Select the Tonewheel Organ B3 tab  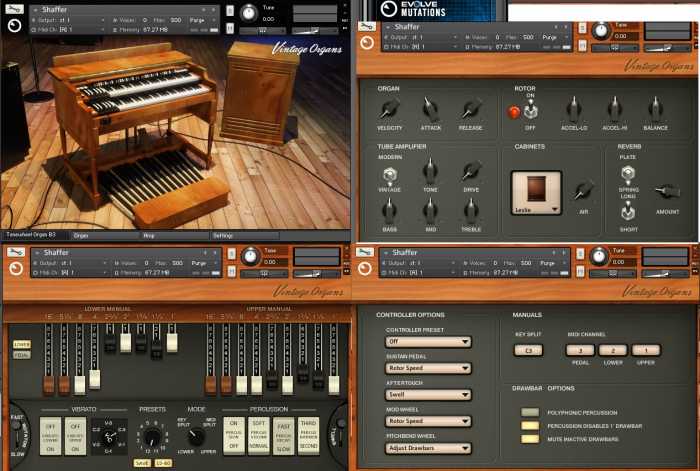tap(34, 235)
